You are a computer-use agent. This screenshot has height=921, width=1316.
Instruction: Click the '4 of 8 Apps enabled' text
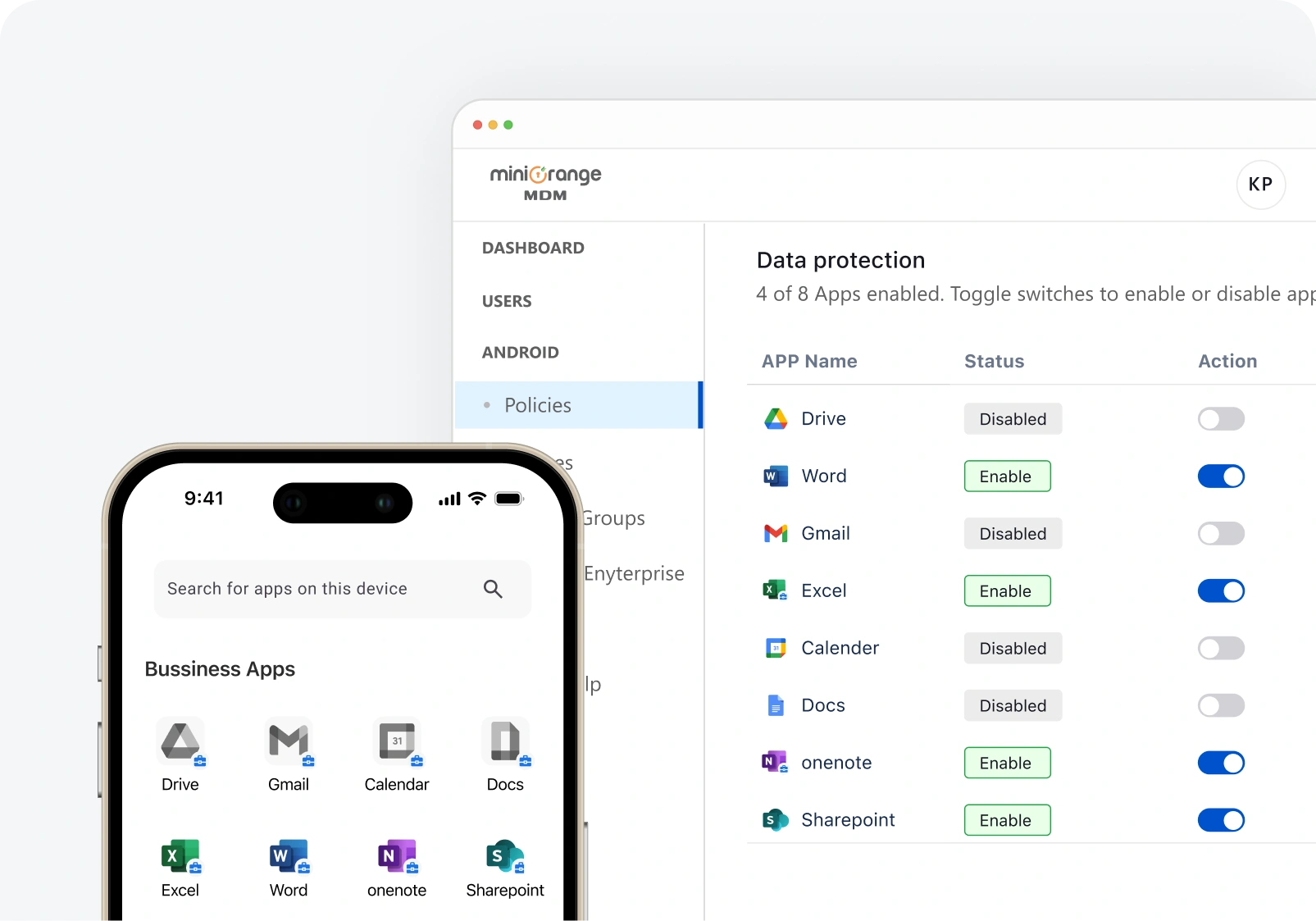click(849, 294)
